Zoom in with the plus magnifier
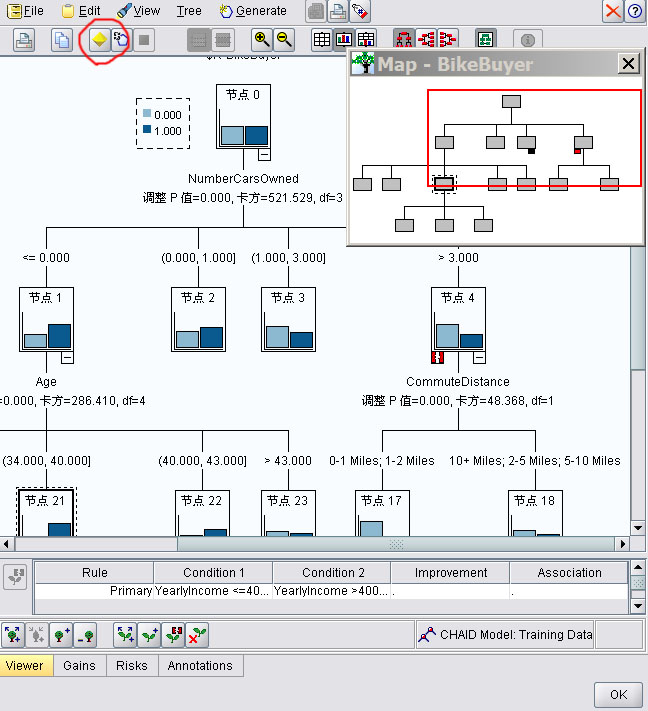The width and height of the screenshot is (648, 711). [262, 40]
